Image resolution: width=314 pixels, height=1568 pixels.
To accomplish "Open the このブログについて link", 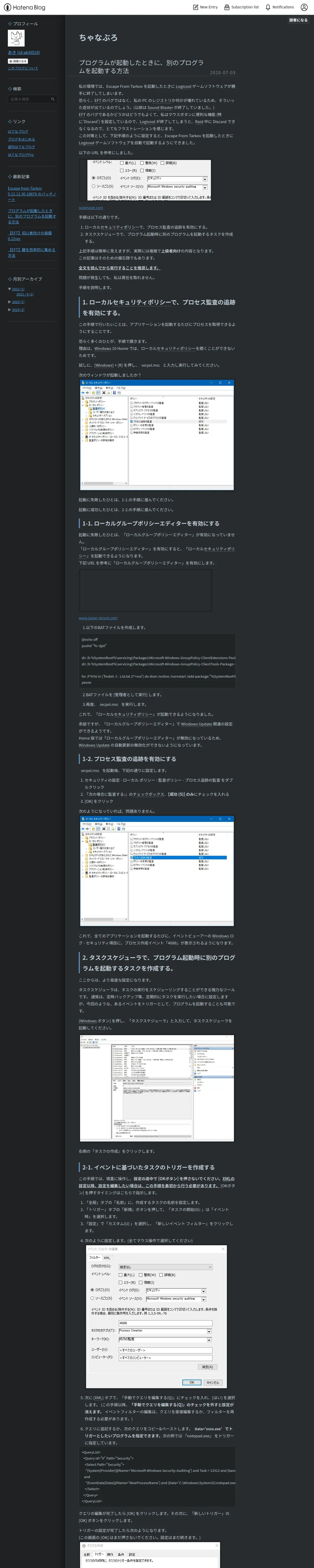I will [23, 68].
